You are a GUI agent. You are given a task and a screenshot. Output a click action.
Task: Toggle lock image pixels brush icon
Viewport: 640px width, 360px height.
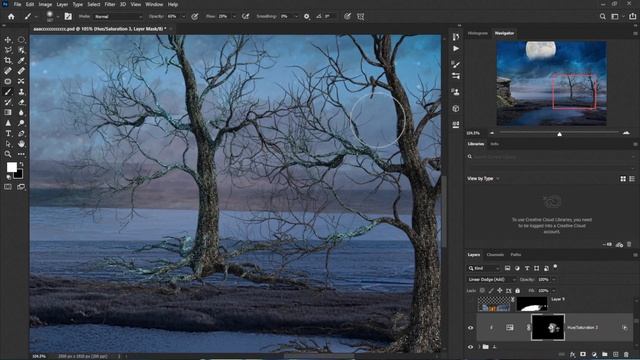tap(491, 291)
